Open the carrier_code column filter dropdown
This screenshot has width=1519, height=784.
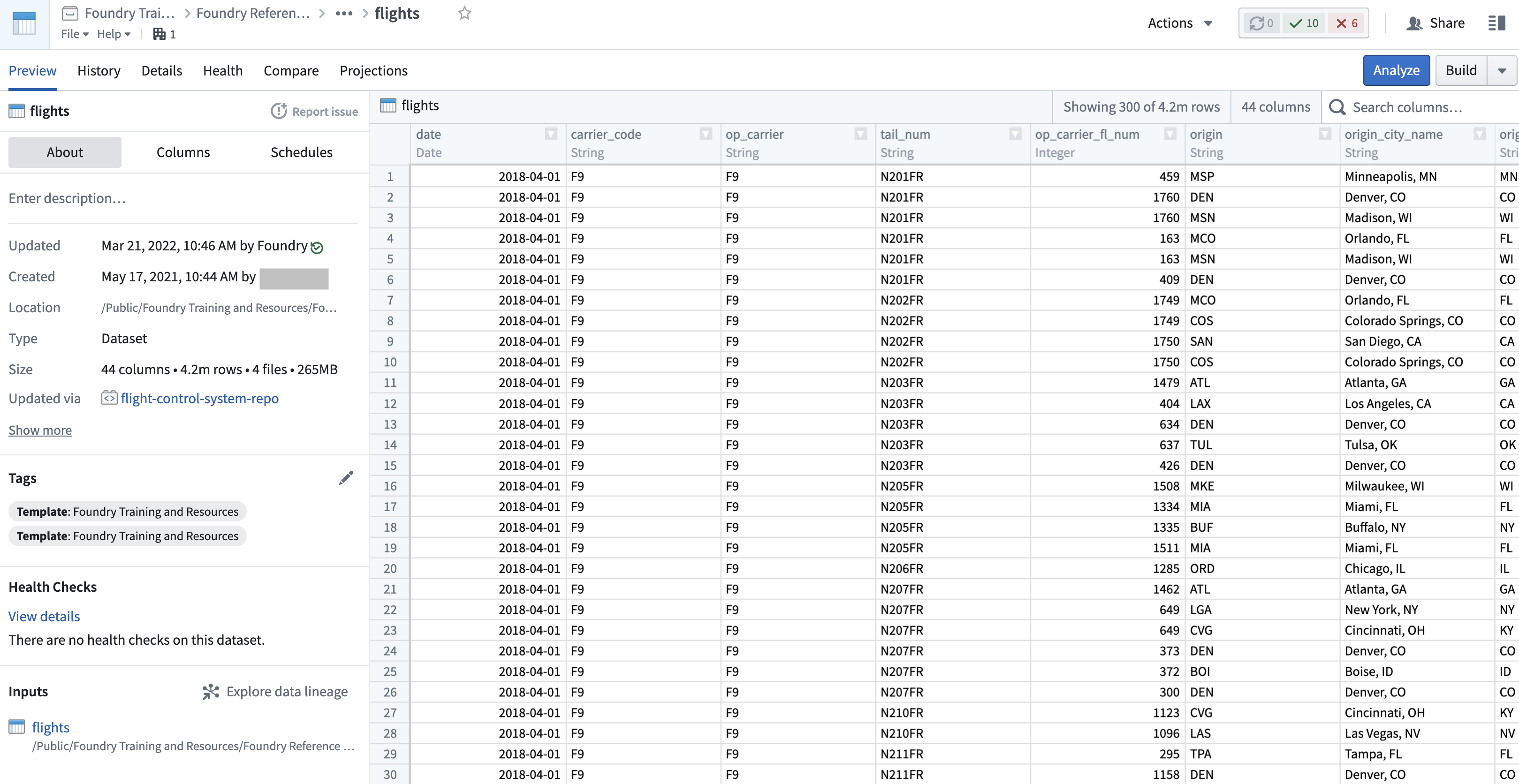coord(706,134)
